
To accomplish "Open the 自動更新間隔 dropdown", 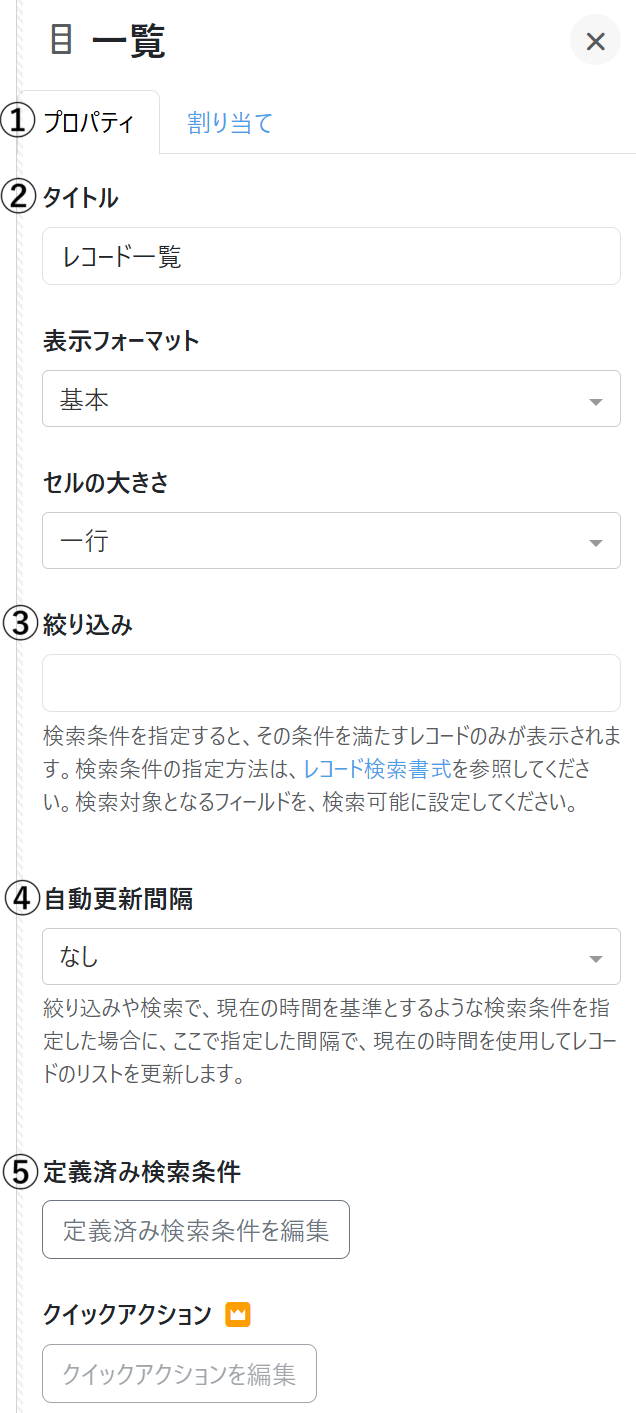I will pyautogui.click(x=331, y=957).
